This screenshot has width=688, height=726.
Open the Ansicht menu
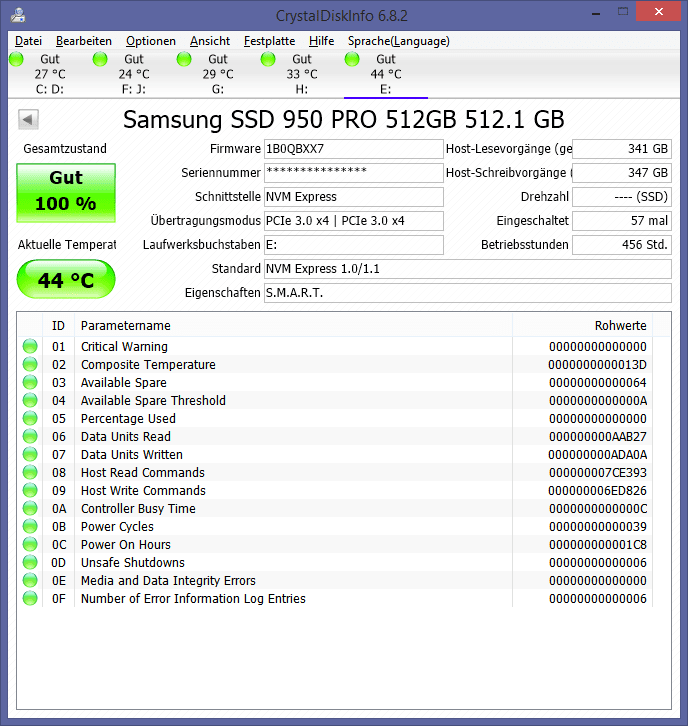210,41
